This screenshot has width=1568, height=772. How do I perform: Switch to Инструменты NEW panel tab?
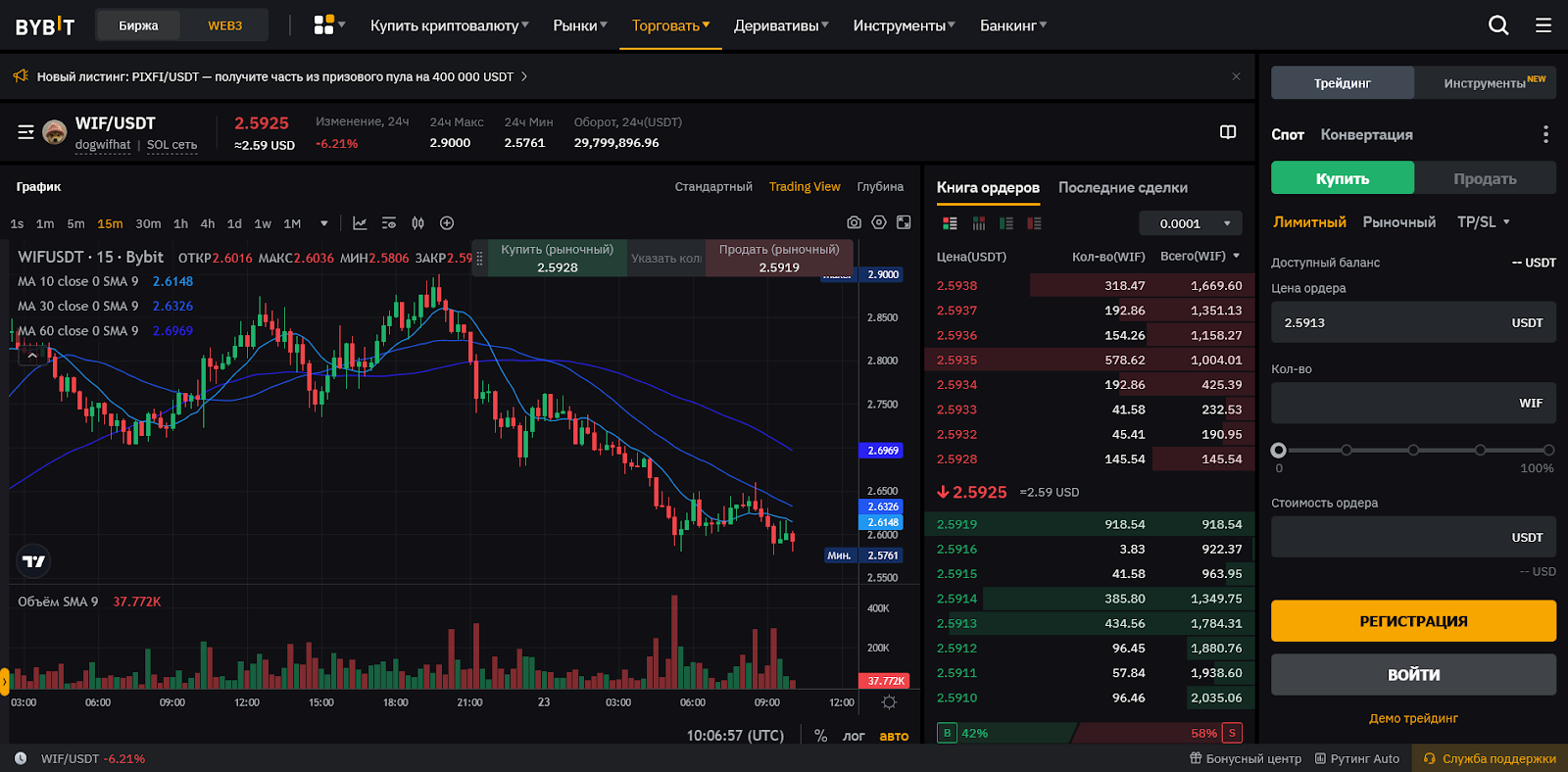pyautogui.click(x=1485, y=82)
